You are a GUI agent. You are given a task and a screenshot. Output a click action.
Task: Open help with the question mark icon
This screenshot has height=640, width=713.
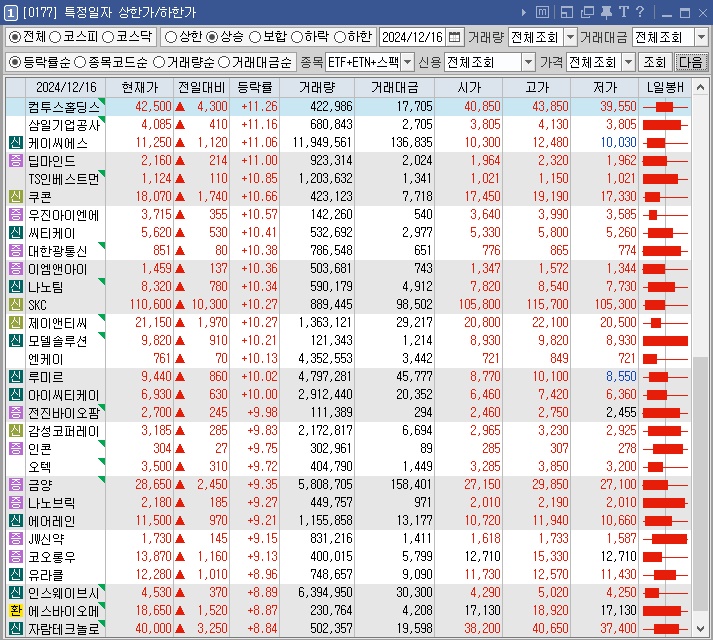click(640, 12)
